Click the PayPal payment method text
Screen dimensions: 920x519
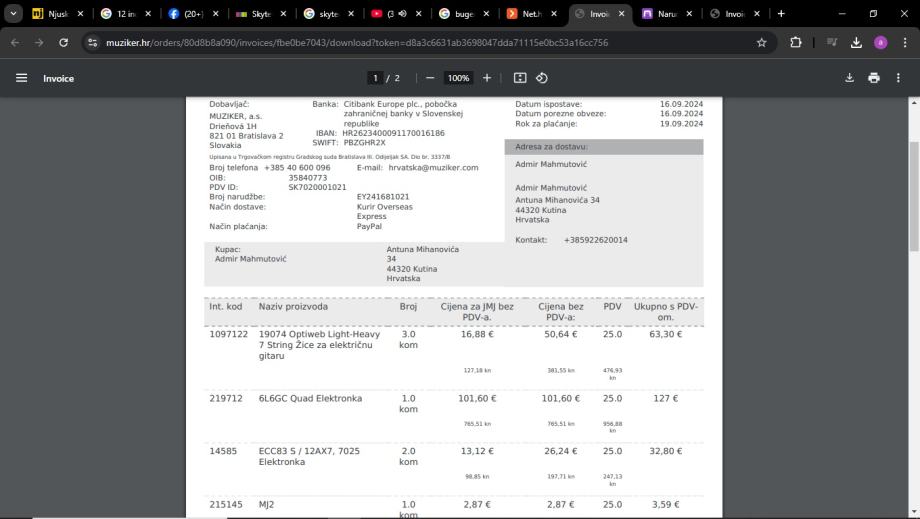(x=369, y=226)
